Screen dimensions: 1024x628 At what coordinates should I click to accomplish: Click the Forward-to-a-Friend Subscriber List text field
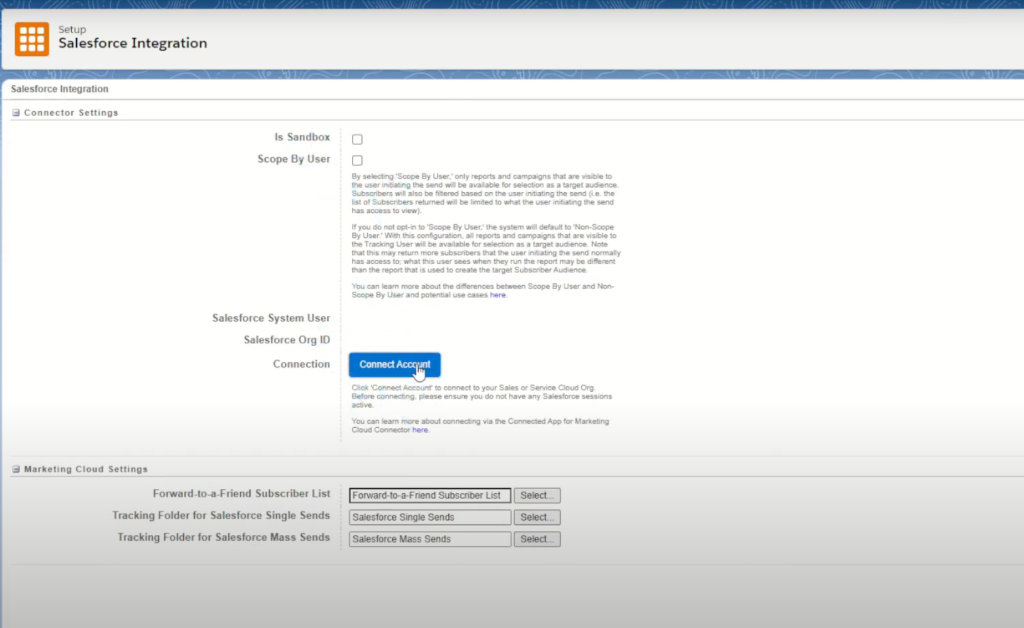pos(430,495)
